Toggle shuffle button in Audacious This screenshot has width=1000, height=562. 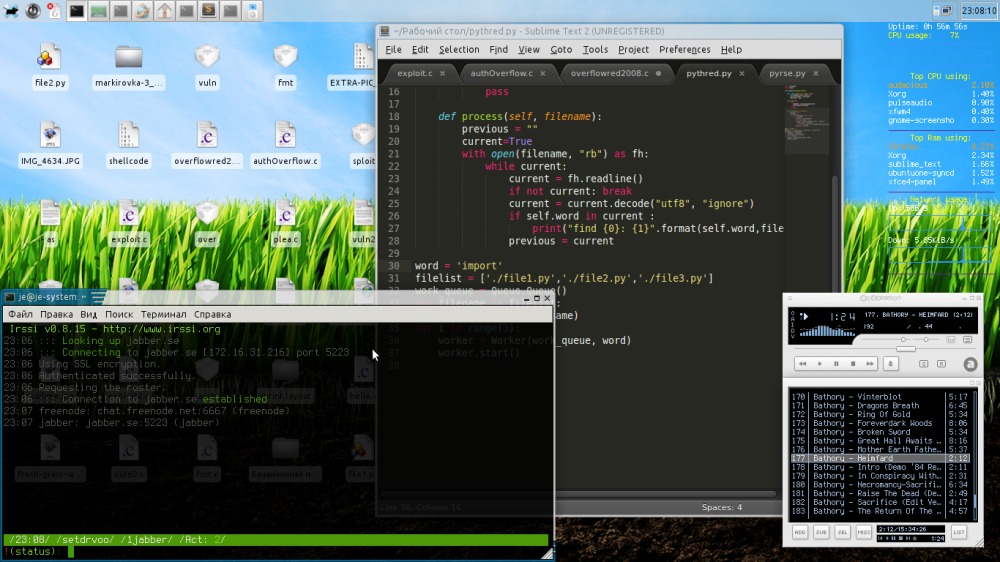923,364
